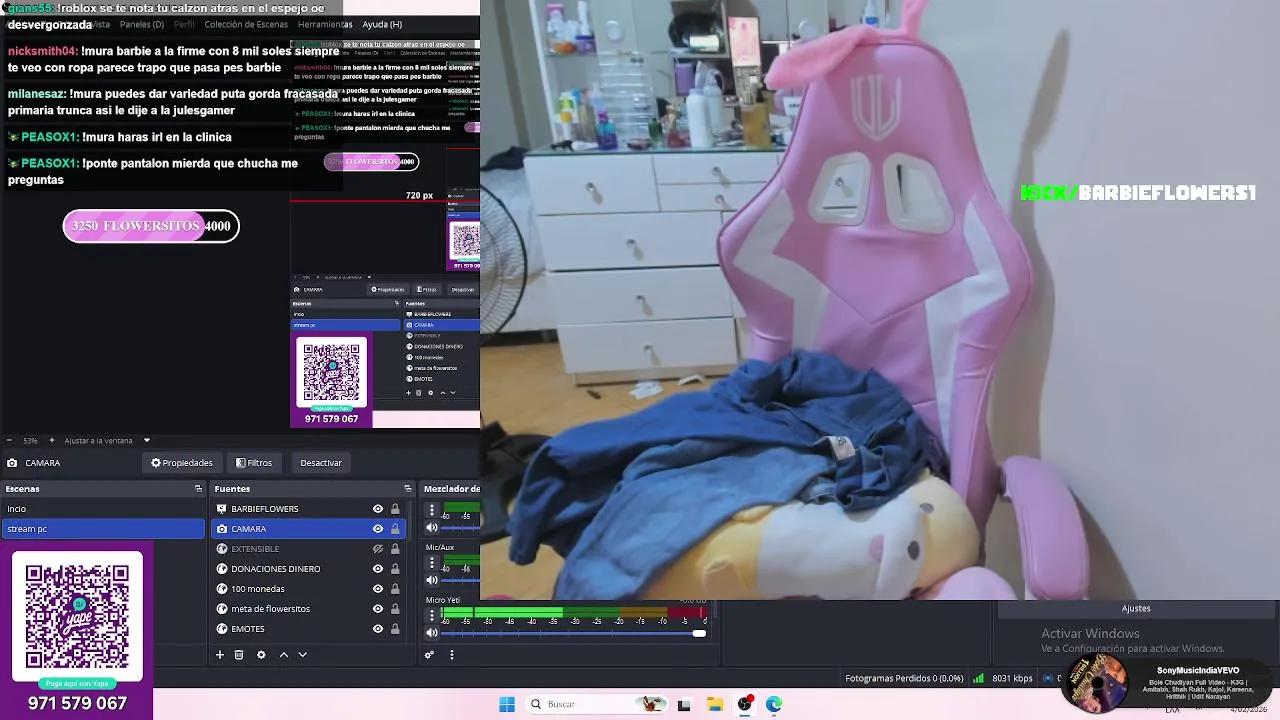Open File Explorer from taskbar

coord(715,704)
